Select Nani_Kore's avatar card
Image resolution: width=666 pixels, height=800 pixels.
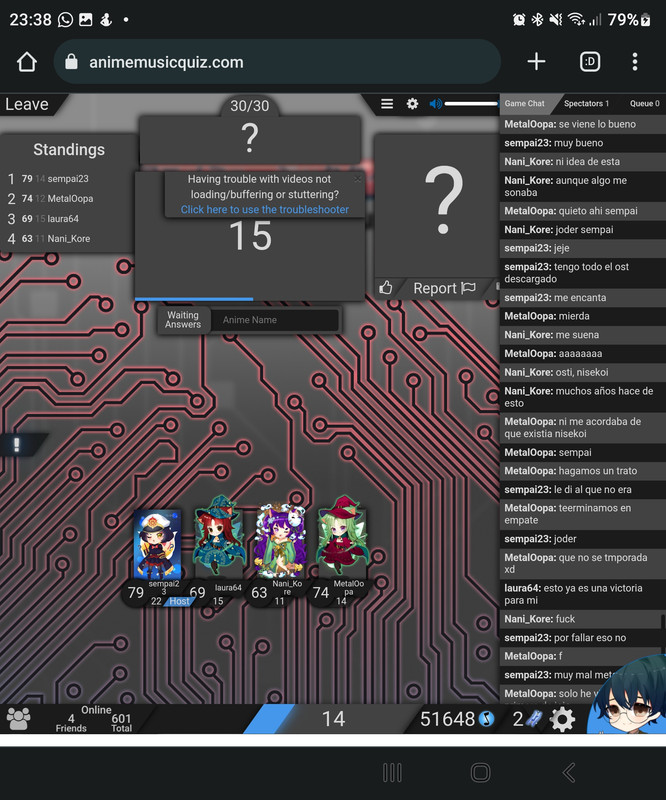pos(280,540)
